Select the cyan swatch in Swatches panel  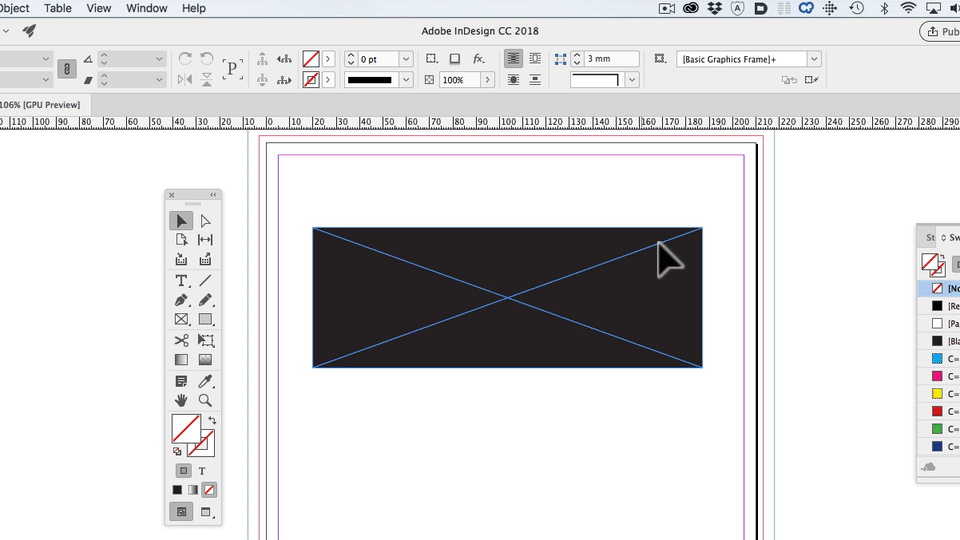[x=937, y=359]
